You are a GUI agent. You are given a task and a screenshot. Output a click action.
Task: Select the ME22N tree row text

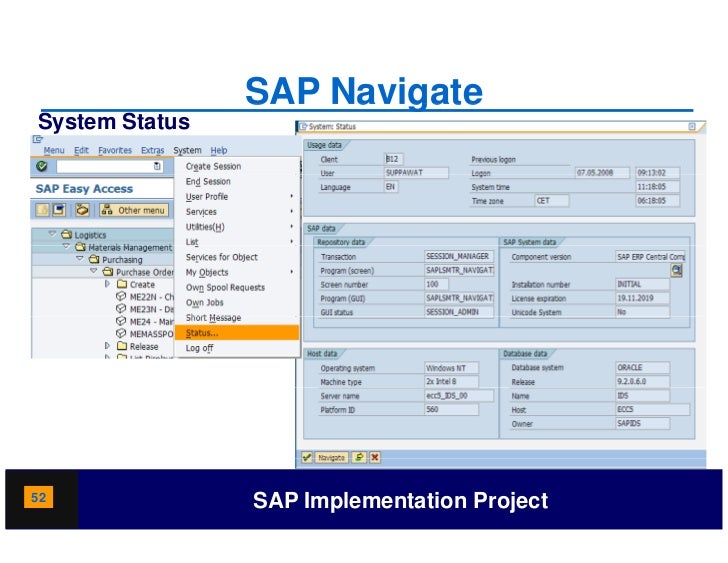pyautogui.click(x=152, y=297)
